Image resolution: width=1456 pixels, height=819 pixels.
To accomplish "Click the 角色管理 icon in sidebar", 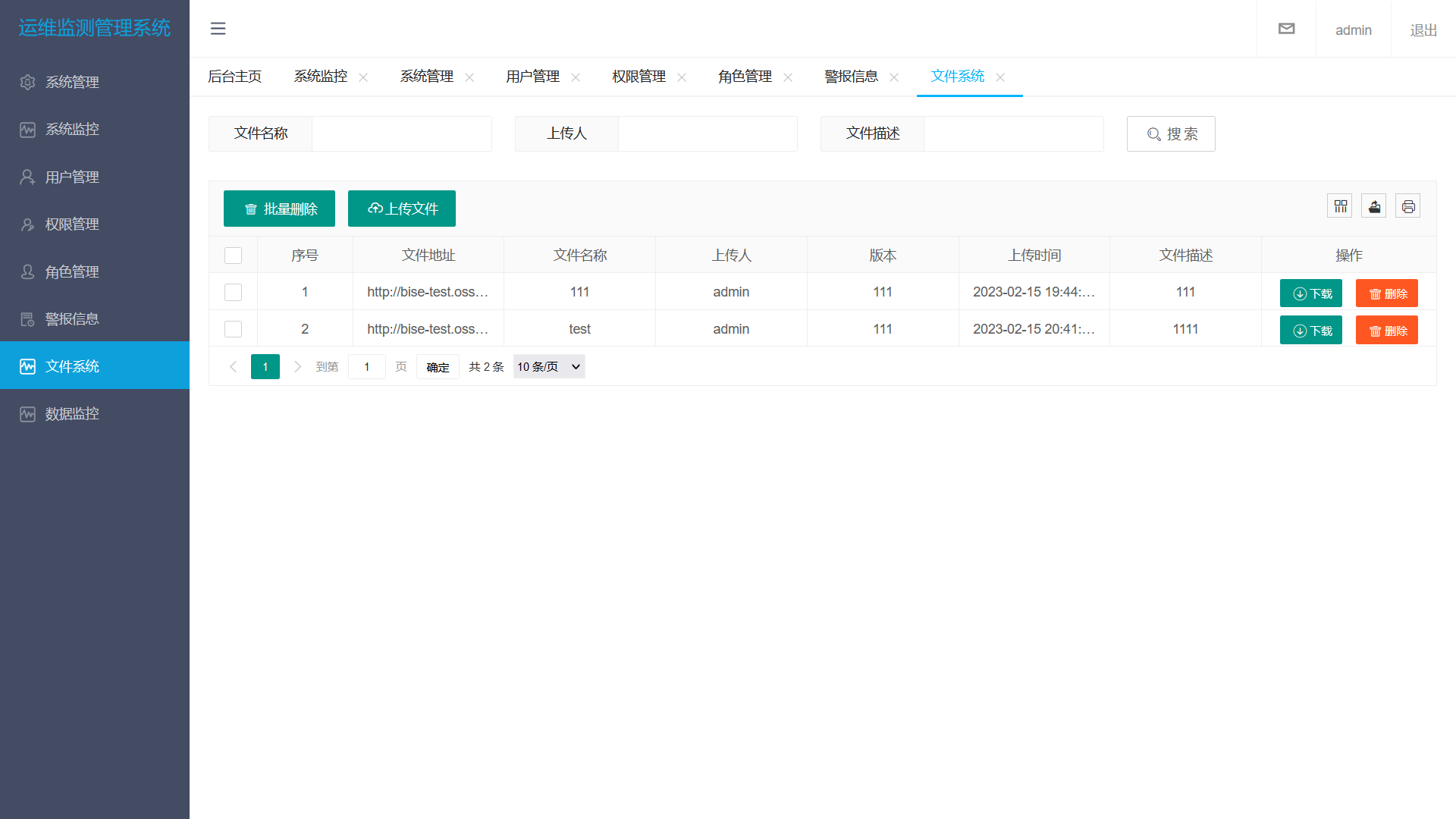I will tap(27, 271).
